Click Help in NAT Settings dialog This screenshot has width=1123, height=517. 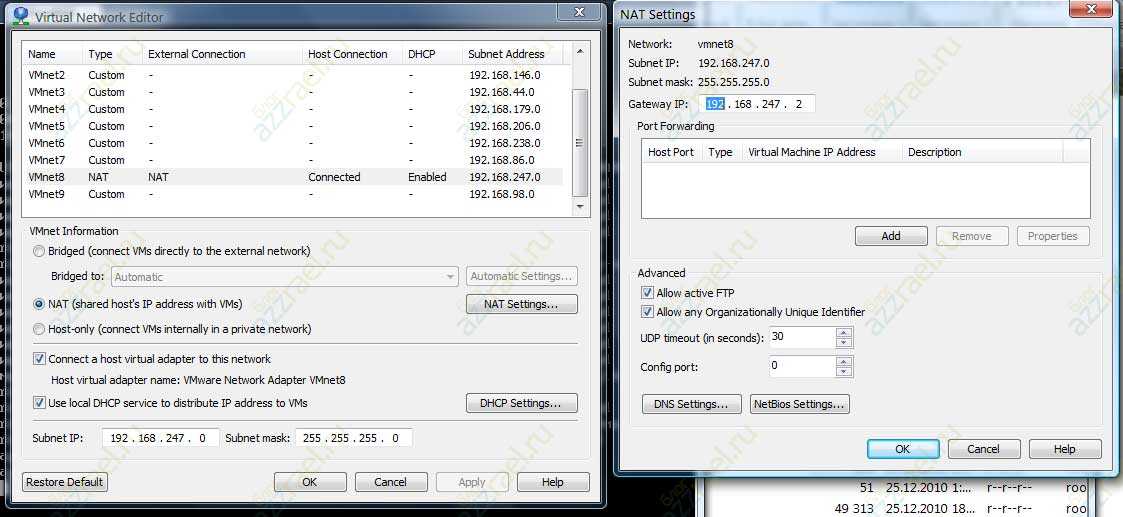coord(1064,449)
